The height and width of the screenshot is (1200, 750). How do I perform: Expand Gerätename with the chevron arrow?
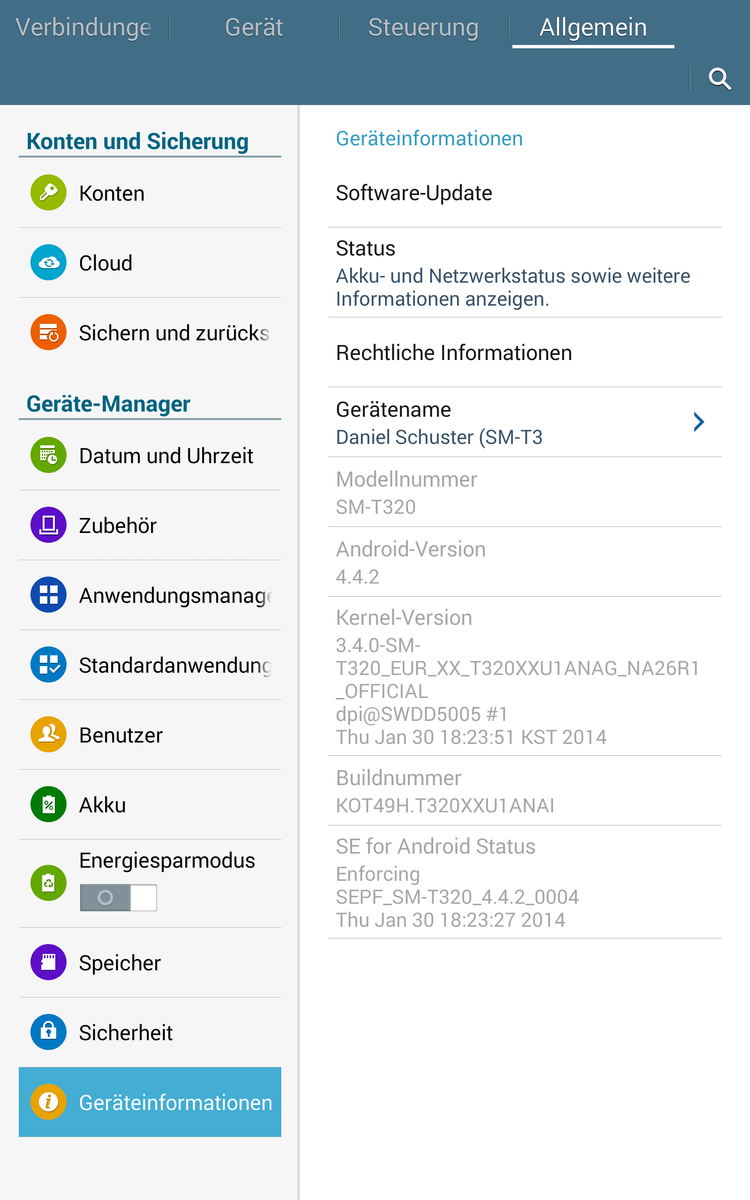[x=699, y=422]
